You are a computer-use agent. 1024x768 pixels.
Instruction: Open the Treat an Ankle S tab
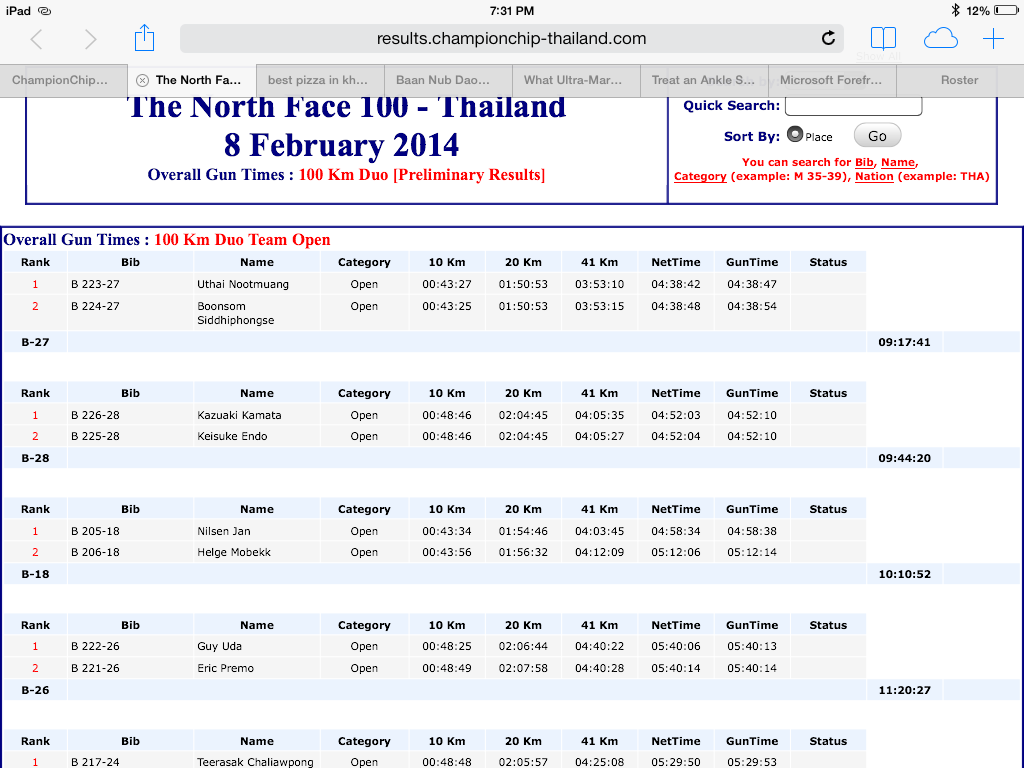click(x=704, y=80)
